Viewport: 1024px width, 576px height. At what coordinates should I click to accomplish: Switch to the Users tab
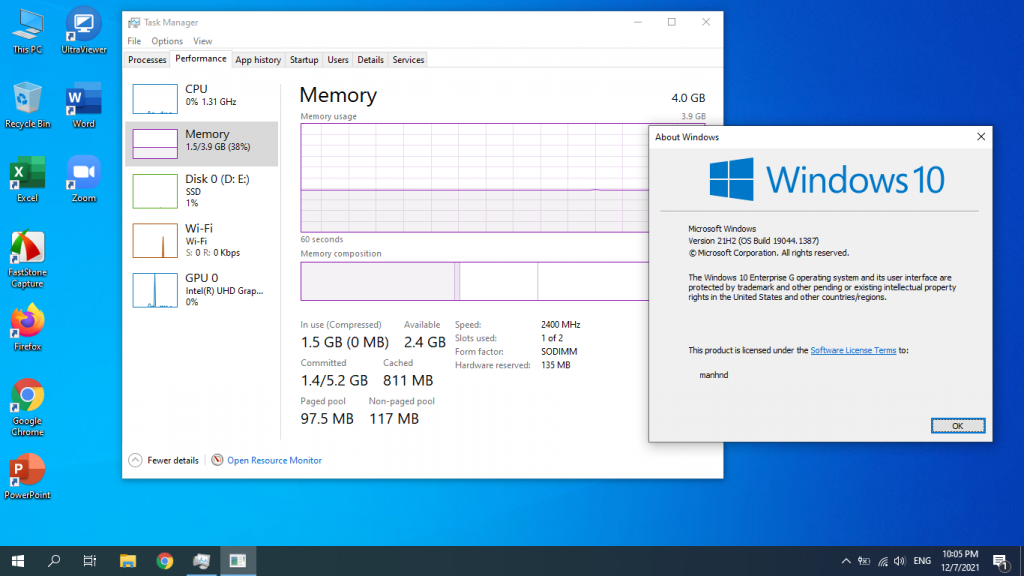[338, 59]
